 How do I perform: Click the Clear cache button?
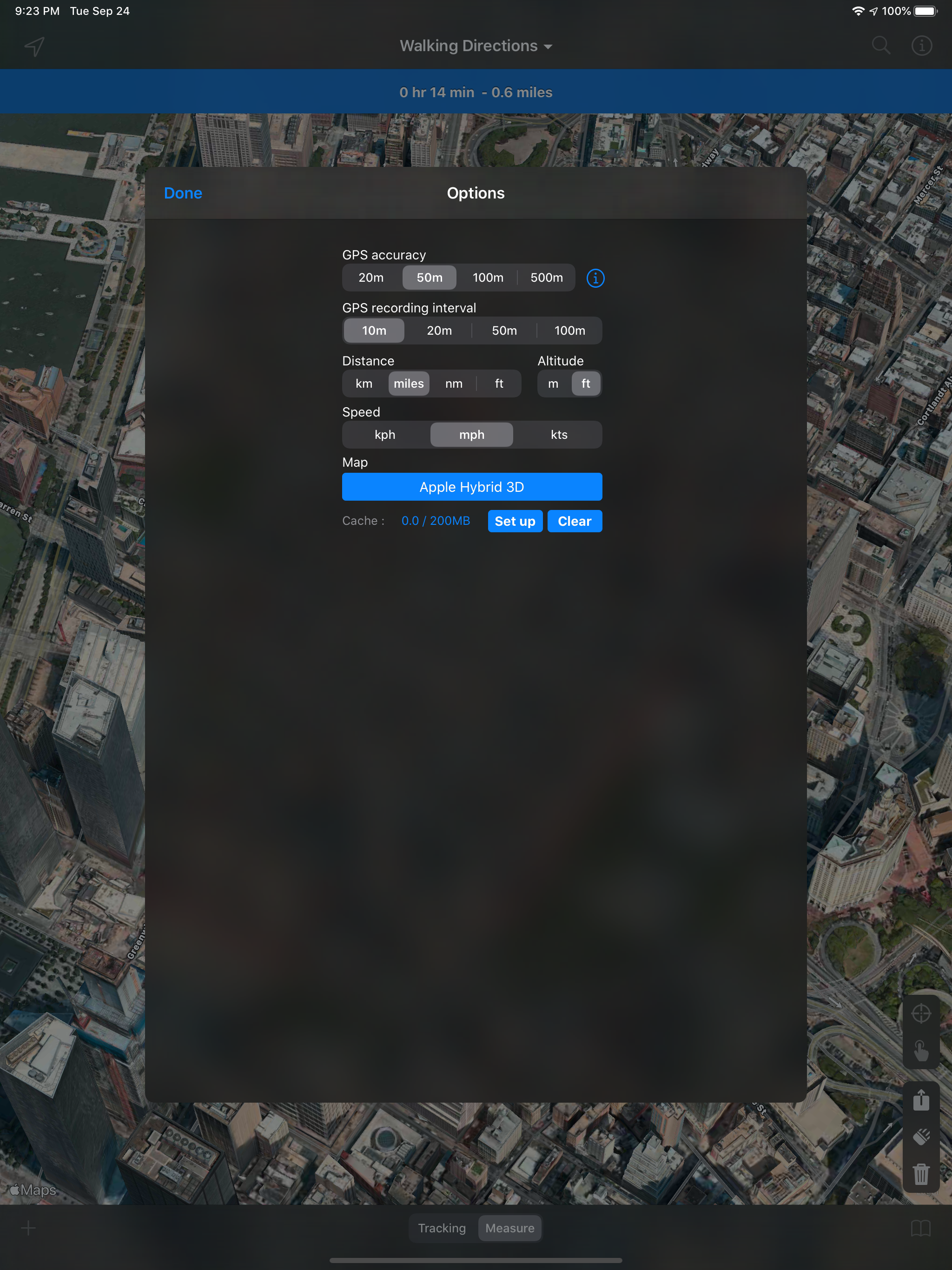point(574,521)
